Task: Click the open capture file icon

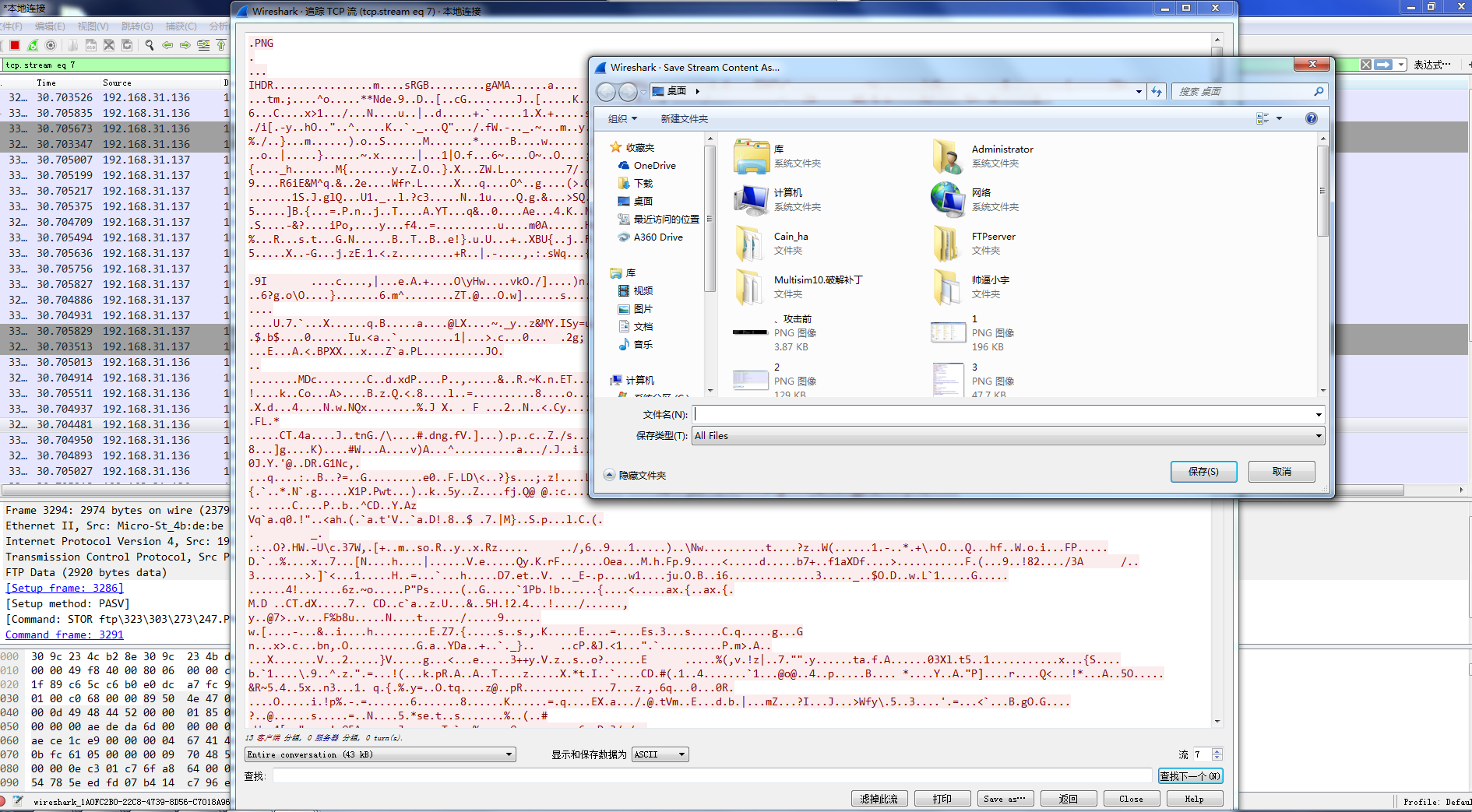Action: [72, 45]
